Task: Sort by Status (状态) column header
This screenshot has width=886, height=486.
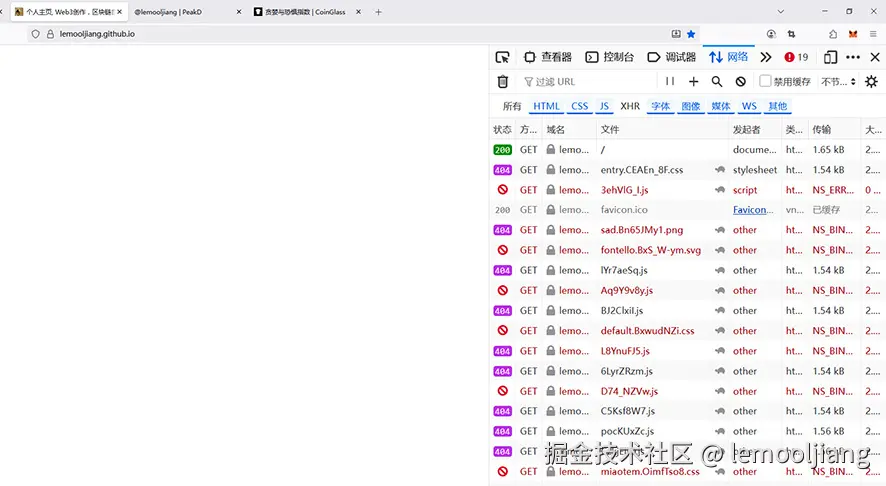Action: 502,130
